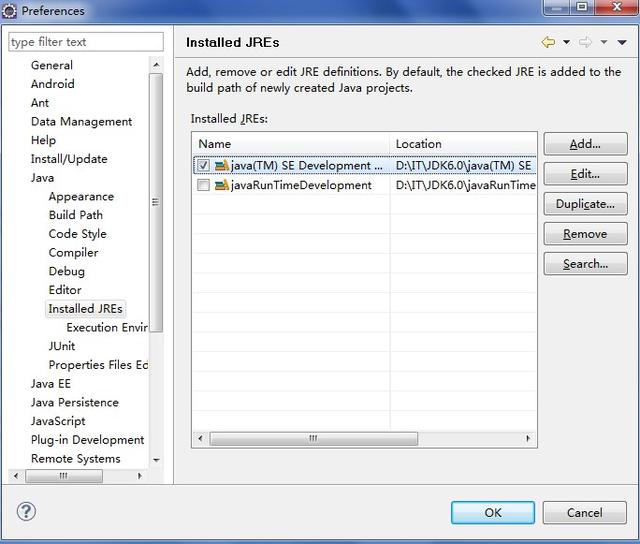Click the tree panel scroll down arrow

pos(156,460)
